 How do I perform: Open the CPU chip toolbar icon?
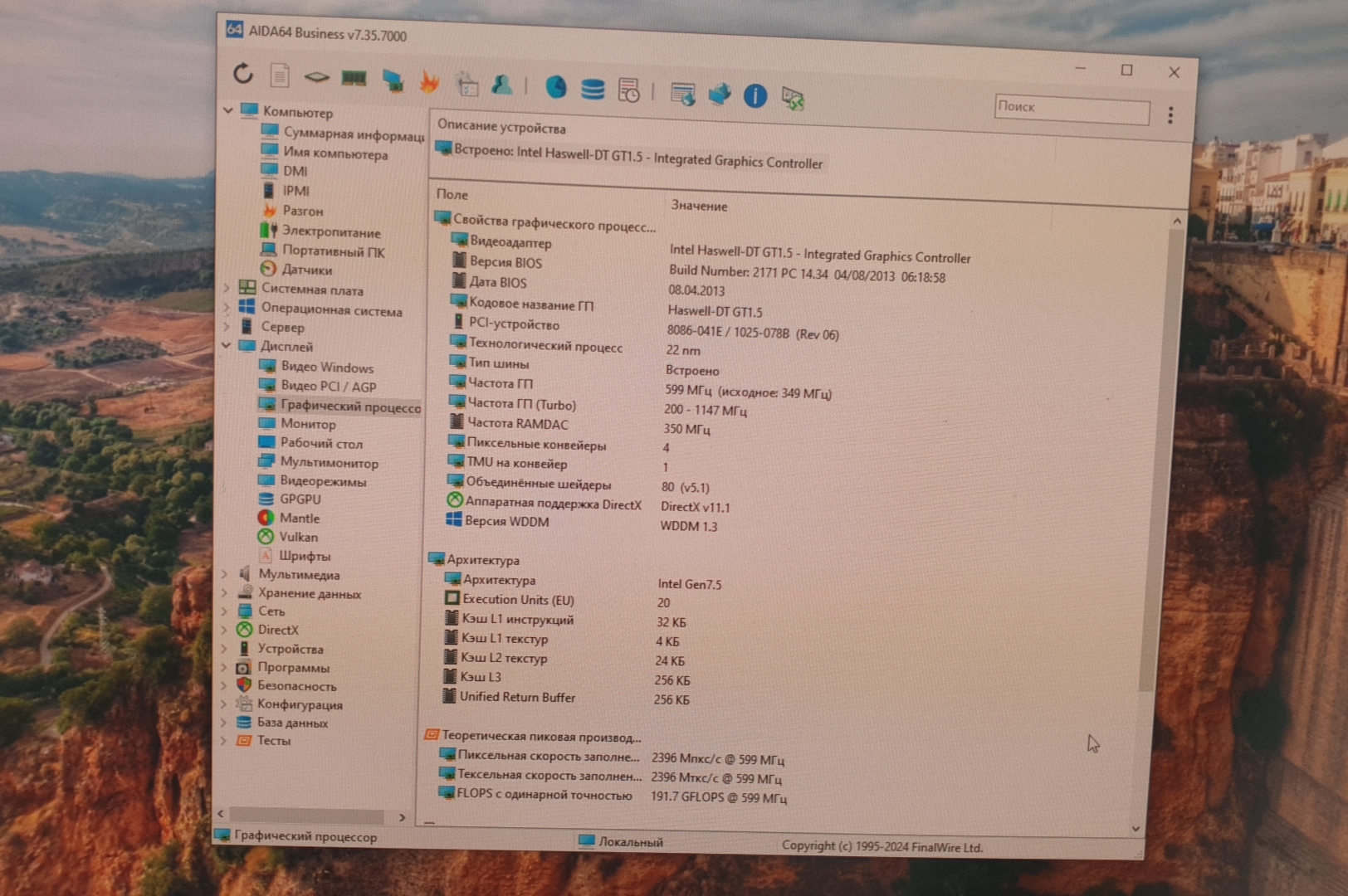pyautogui.click(x=316, y=77)
